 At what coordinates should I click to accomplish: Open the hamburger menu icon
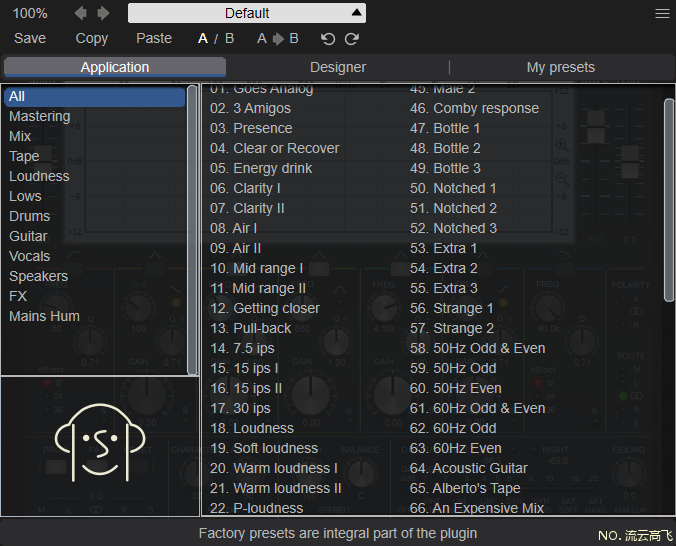tap(662, 14)
